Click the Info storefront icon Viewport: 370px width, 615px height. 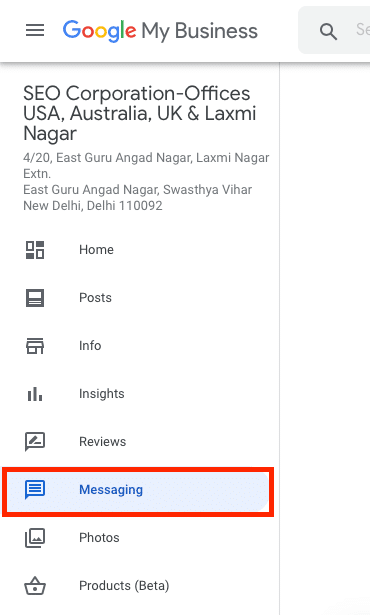[35, 346]
